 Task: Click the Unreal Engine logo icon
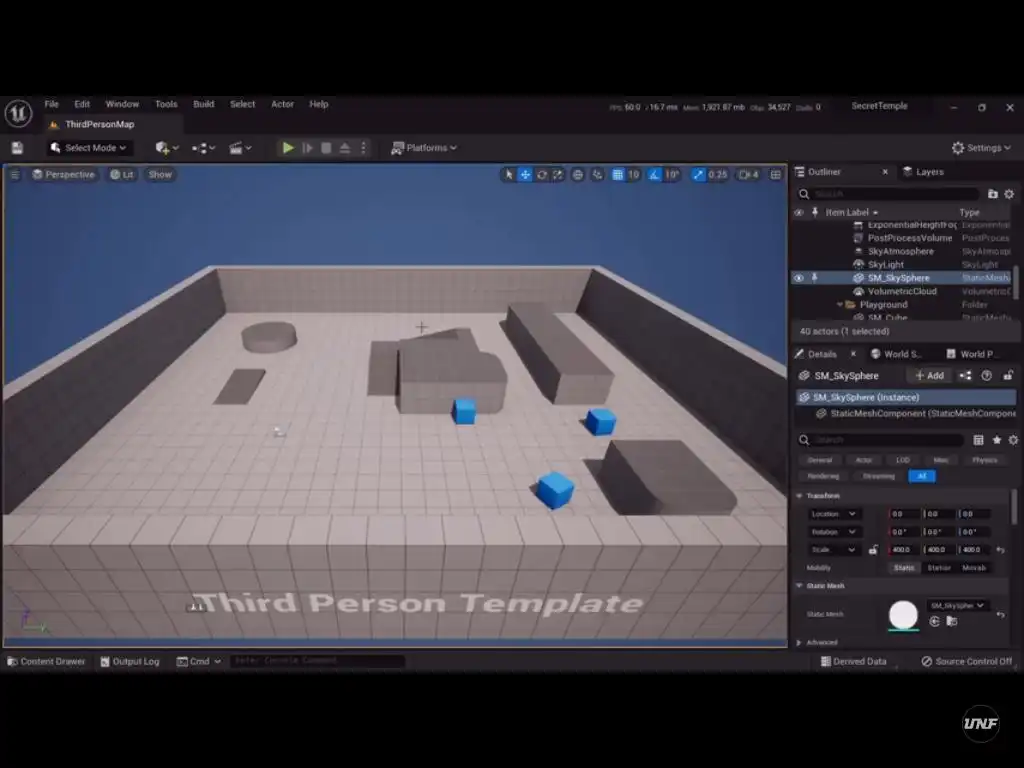click(x=18, y=114)
